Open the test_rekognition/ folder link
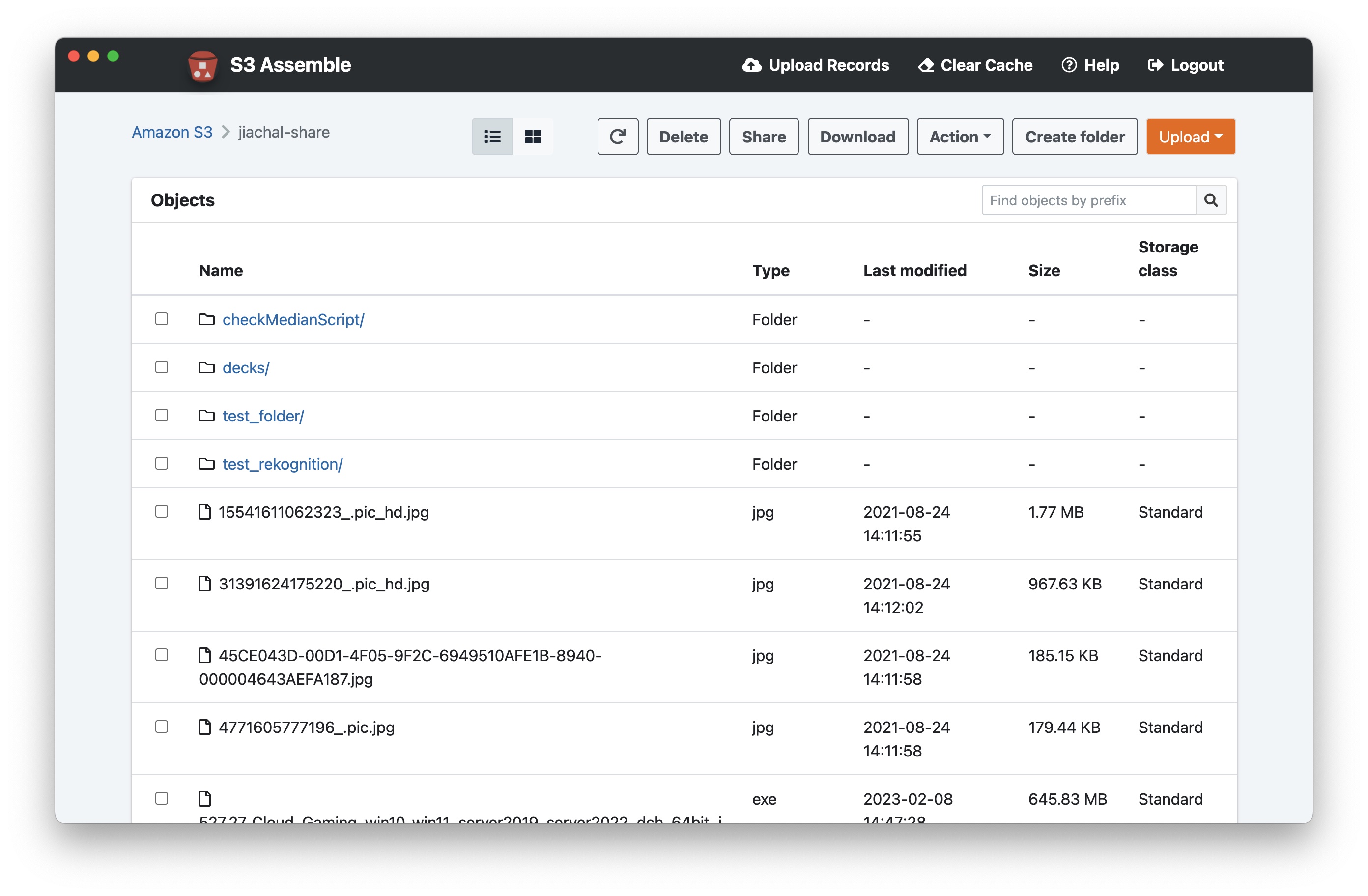The width and height of the screenshot is (1368, 896). pyautogui.click(x=282, y=464)
